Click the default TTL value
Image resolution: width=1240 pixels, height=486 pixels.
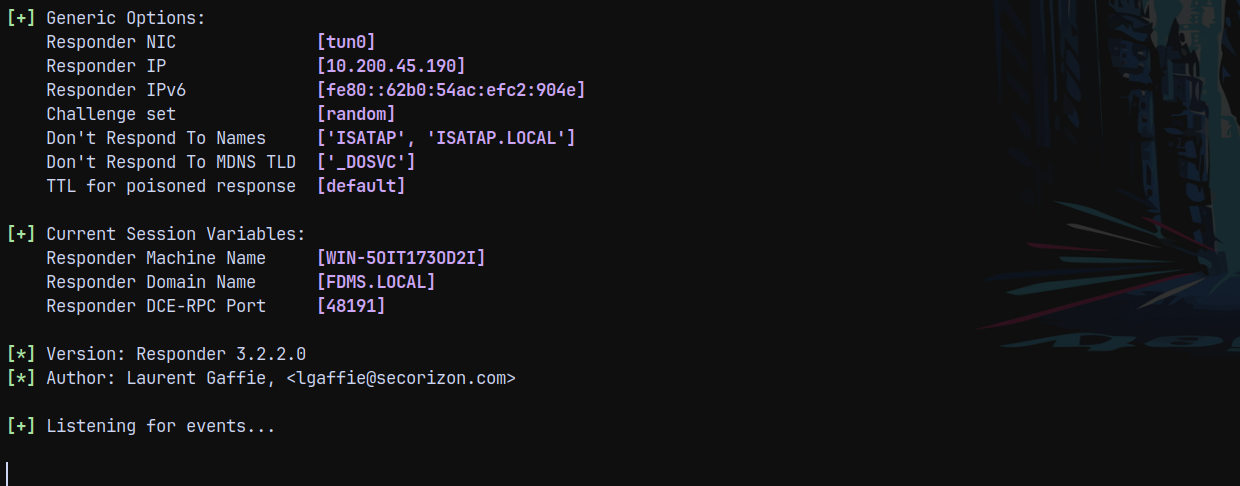point(361,186)
